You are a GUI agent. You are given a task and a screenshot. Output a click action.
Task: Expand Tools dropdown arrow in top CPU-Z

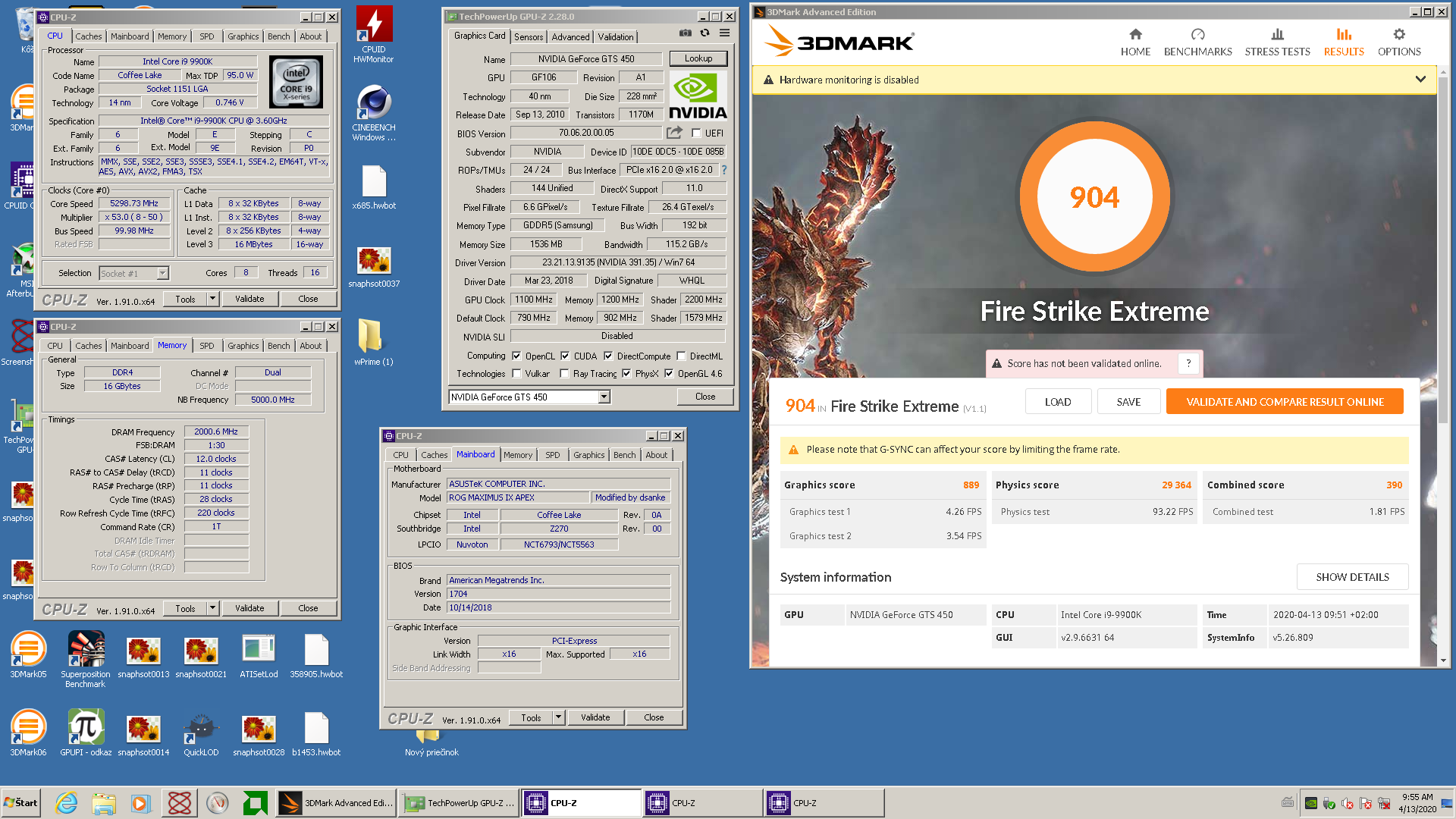pos(213,299)
